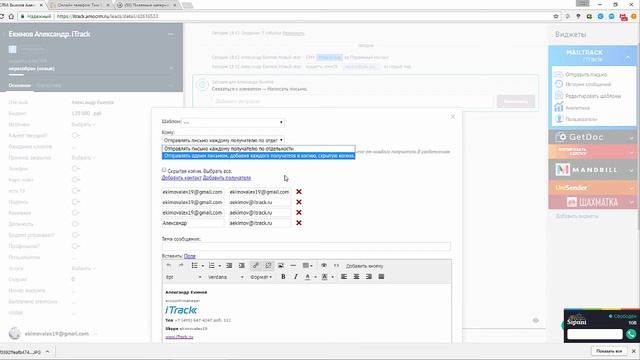Open История сообщений in Mailtrack widget
640x360 pixels.
(x=588, y=84)
